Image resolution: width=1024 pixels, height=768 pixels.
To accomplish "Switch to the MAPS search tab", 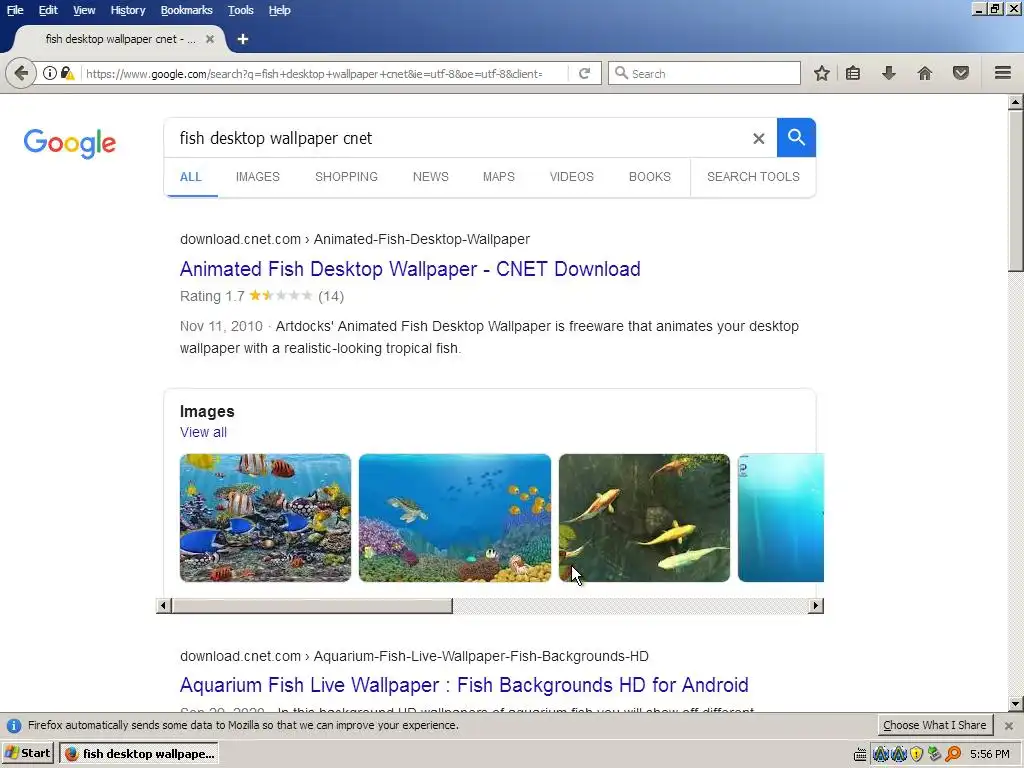I will (x=499, y=177).
